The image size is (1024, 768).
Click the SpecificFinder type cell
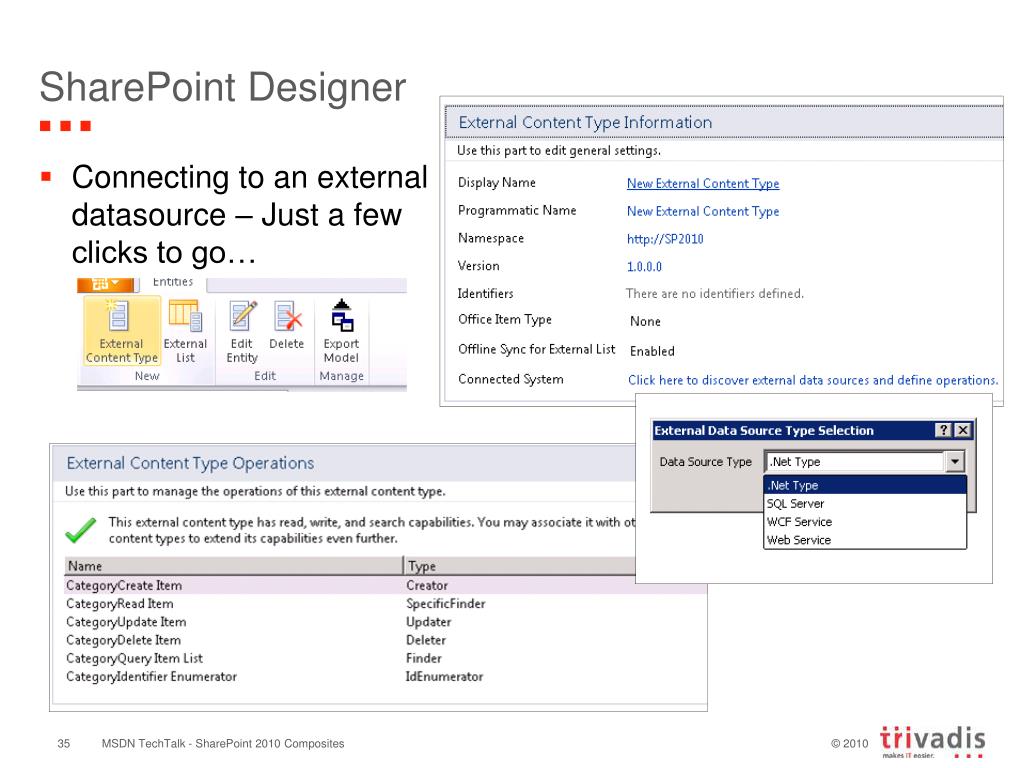click(445, 604)
